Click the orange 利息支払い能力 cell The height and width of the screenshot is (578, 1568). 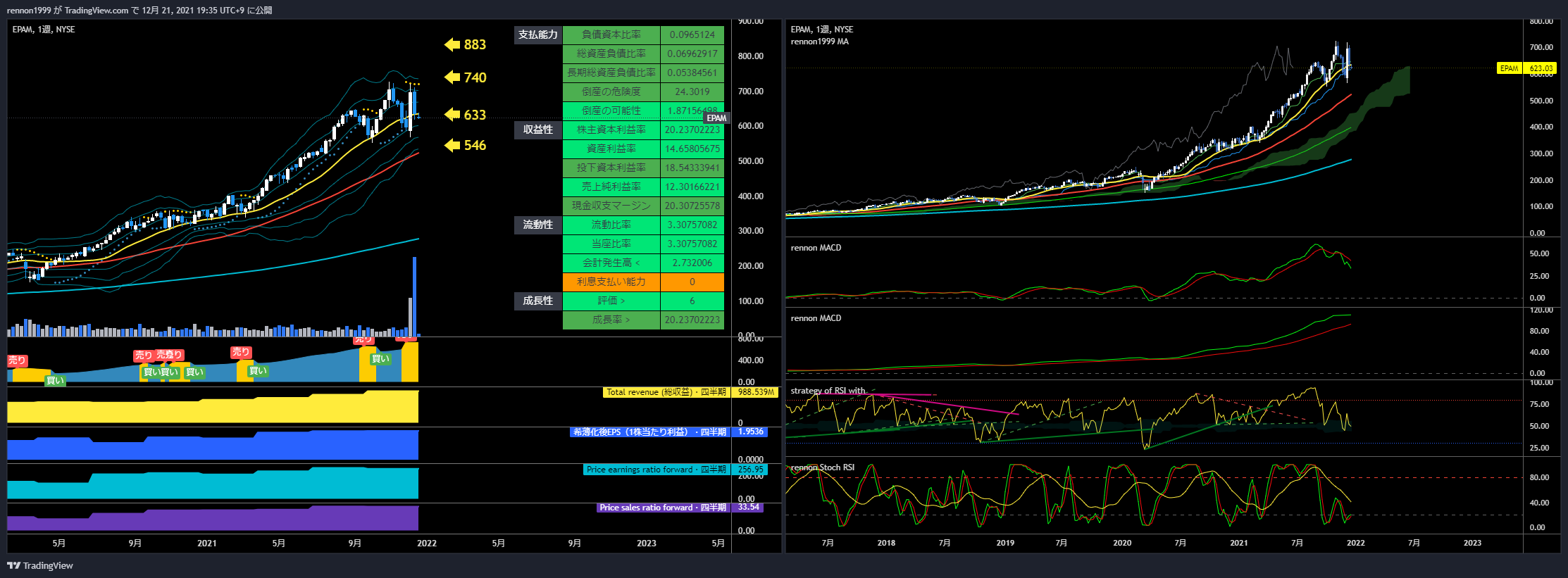click(x=611, y=282)
